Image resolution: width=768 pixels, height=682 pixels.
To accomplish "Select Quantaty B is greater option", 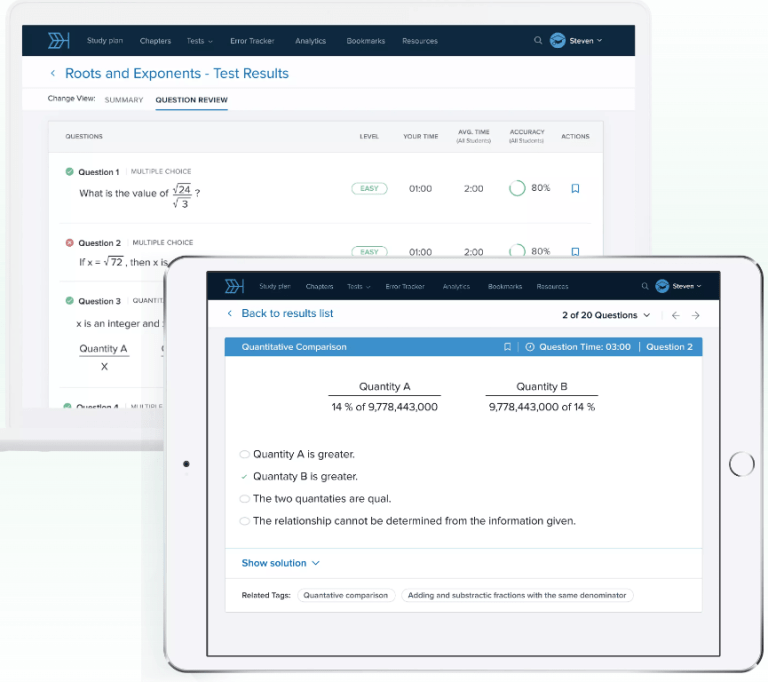I will tap(244, 476).
